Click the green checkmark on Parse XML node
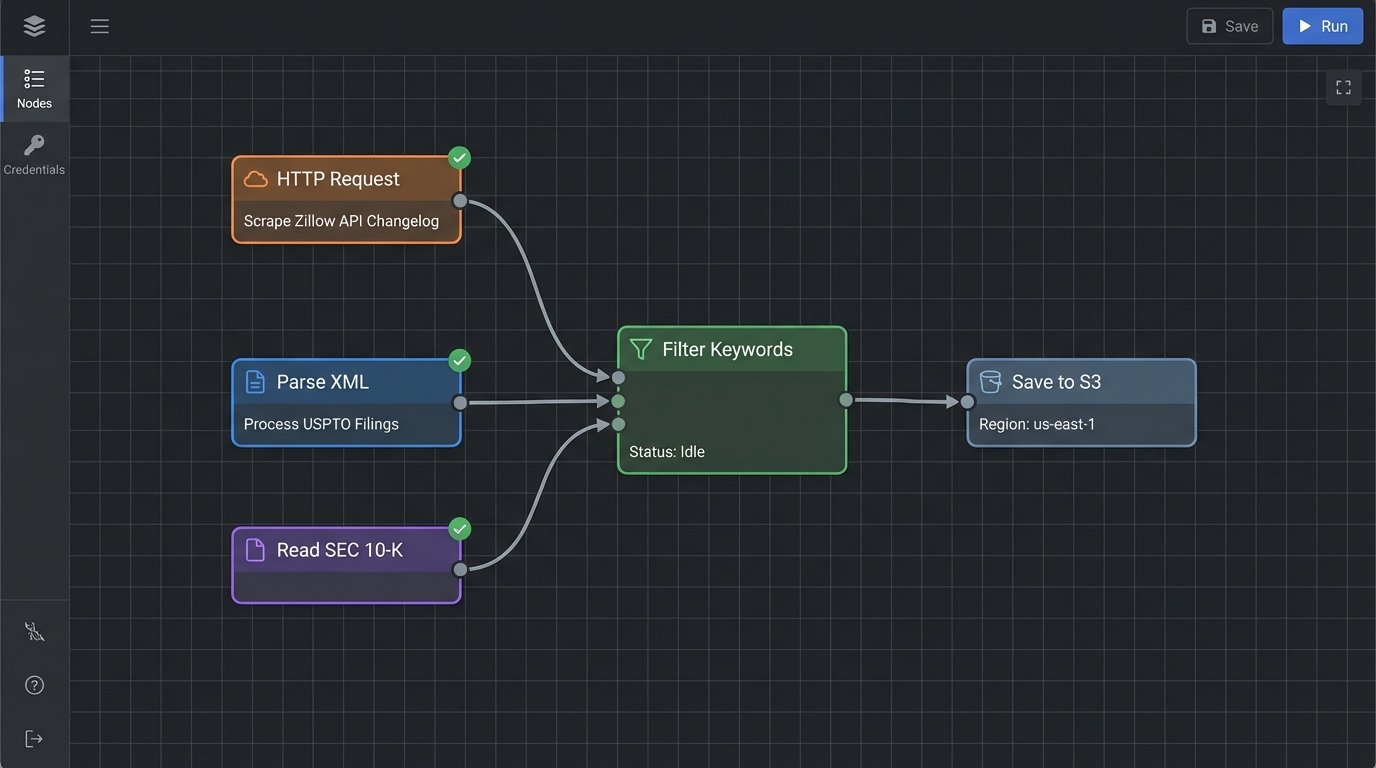This screenshot has height=768, width=1376. tap(459, 360)
